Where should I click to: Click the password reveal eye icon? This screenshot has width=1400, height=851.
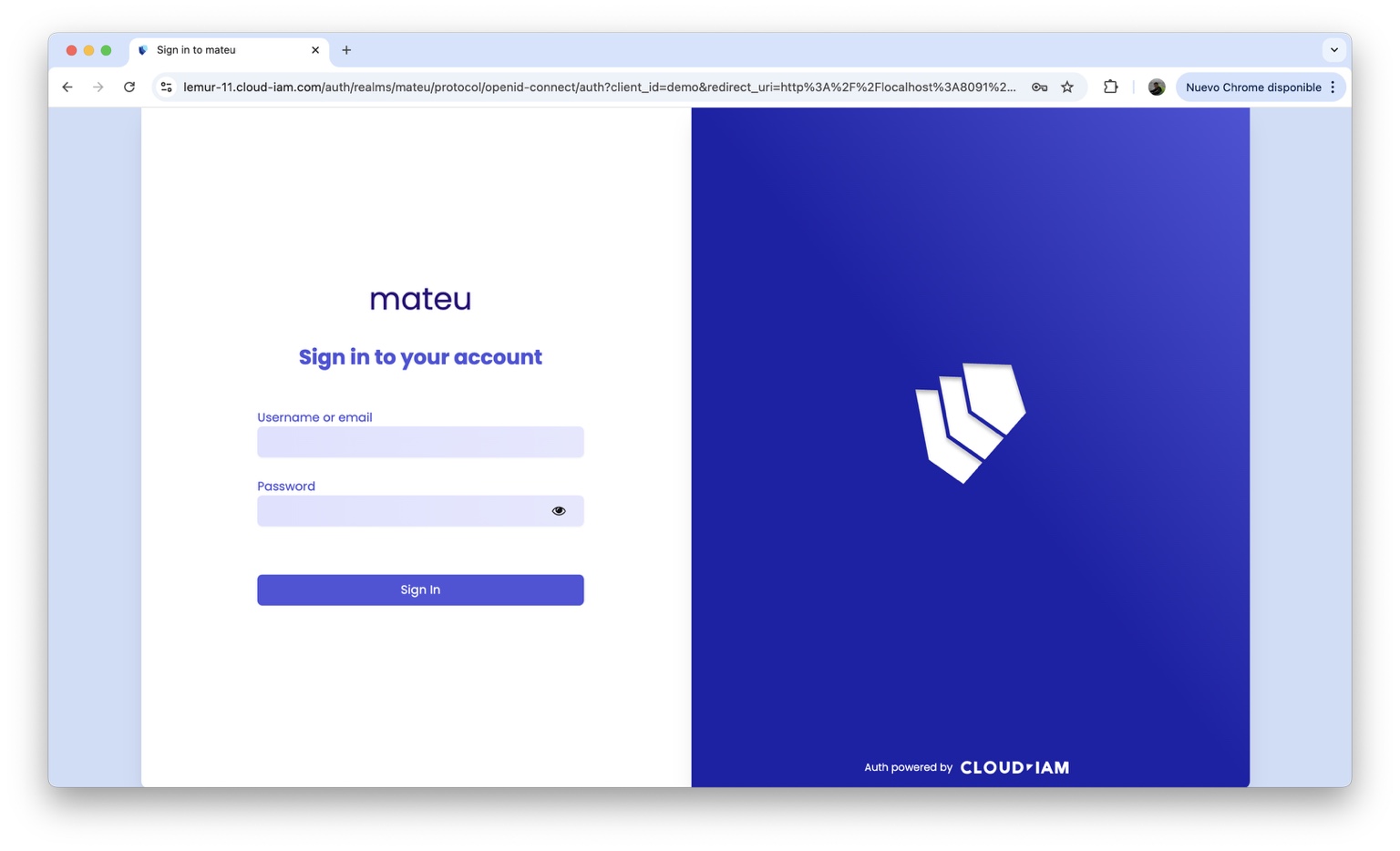tap(559, 510)
